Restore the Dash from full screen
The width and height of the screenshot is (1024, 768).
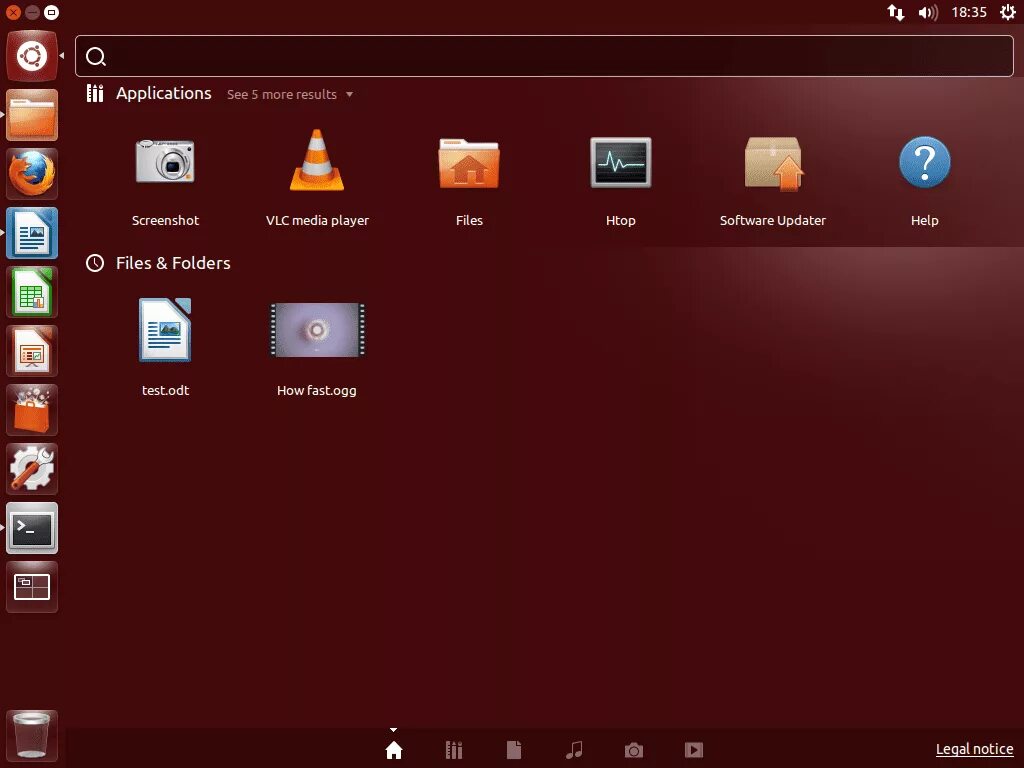click(52, 12)
